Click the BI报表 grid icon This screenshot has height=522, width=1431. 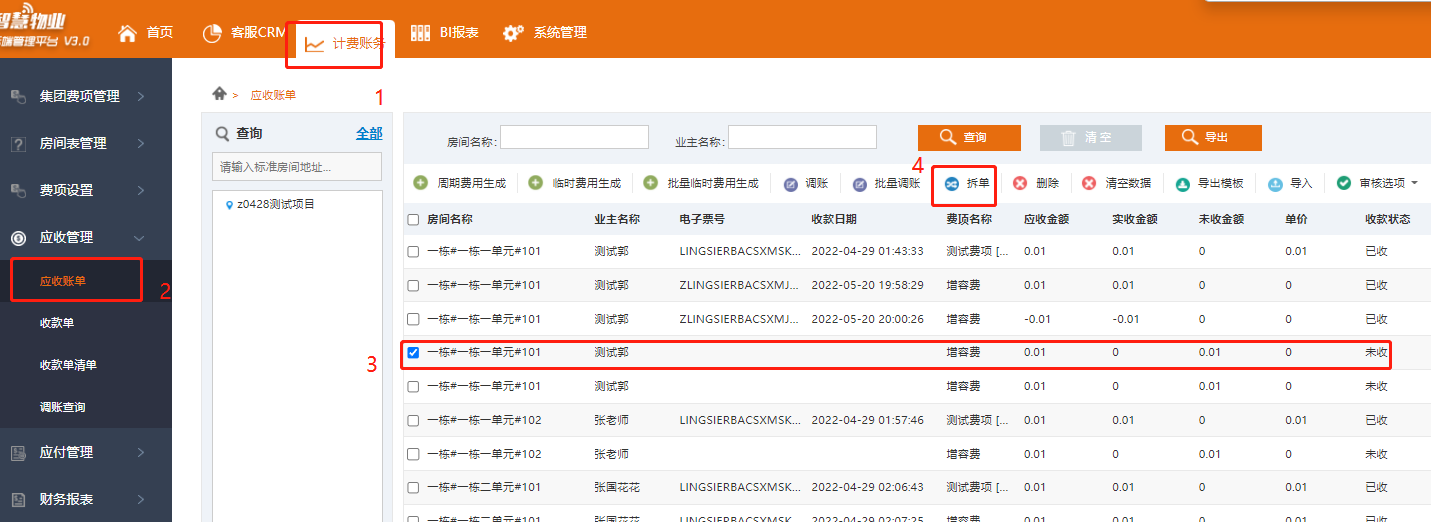pos(421,33)
